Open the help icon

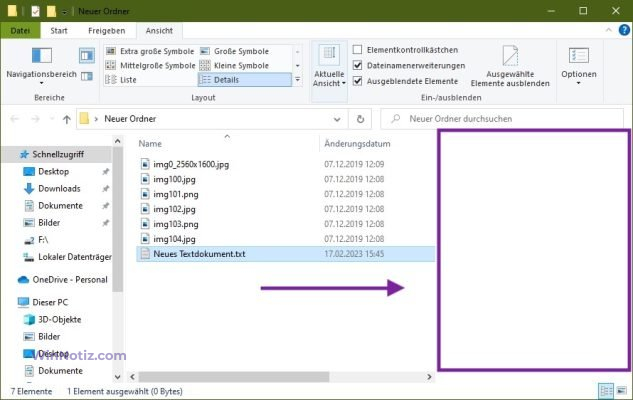624,30
